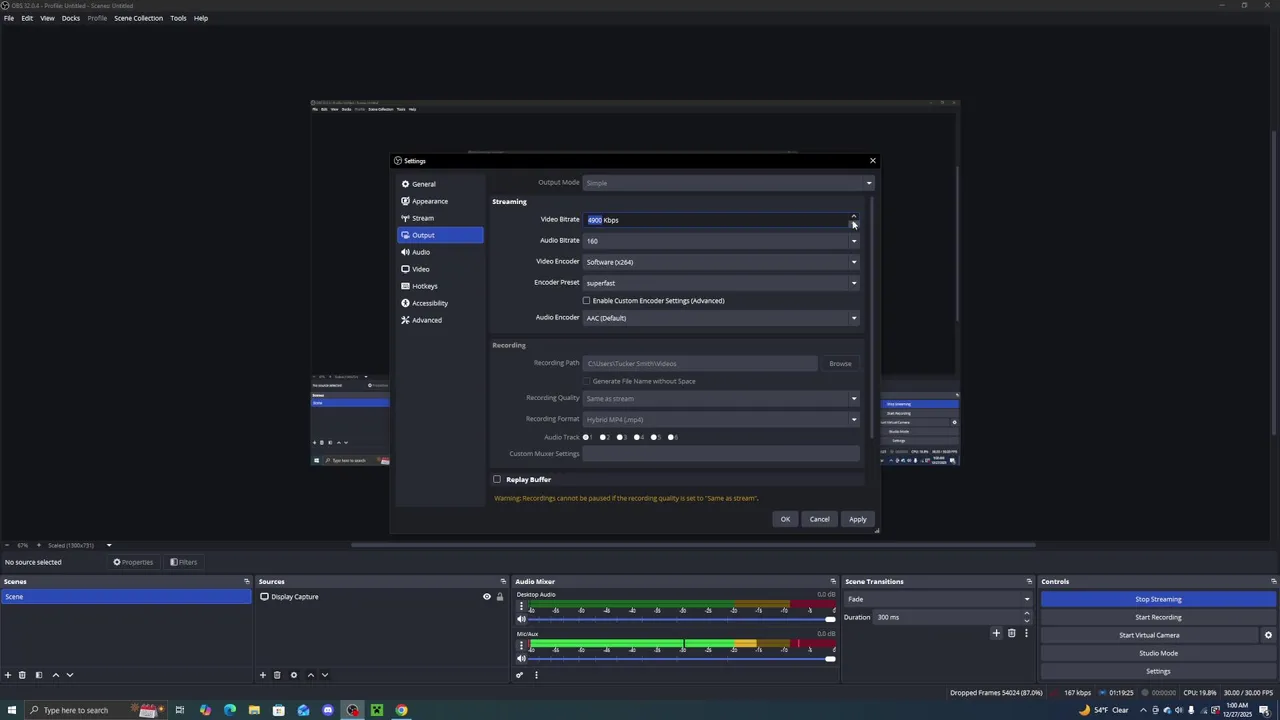1280x720 pixels.
Task: Open Mic/Aux options three-dot menu
Action: click(521, 645)
